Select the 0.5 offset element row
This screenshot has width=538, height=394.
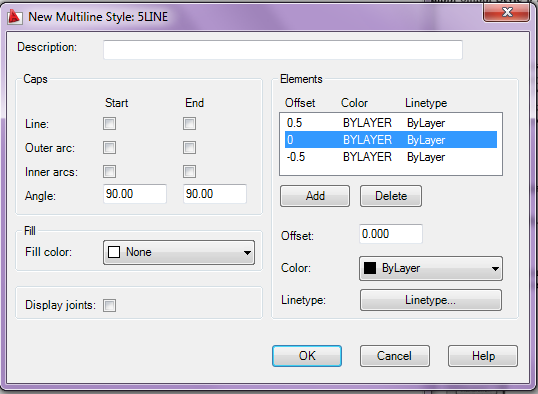391,123
